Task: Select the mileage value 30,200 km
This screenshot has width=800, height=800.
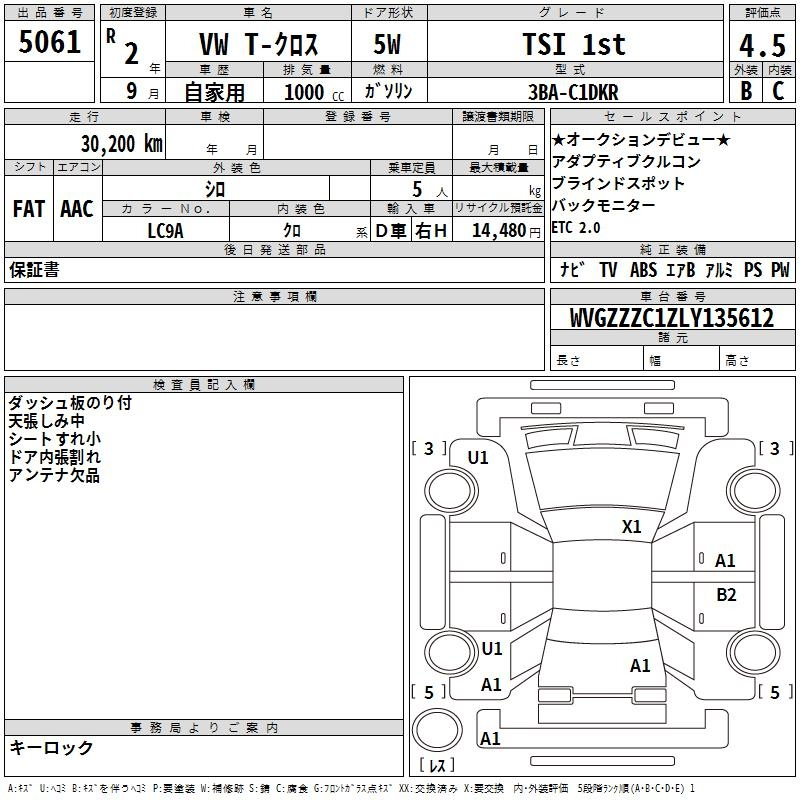Action: [122, 144]
